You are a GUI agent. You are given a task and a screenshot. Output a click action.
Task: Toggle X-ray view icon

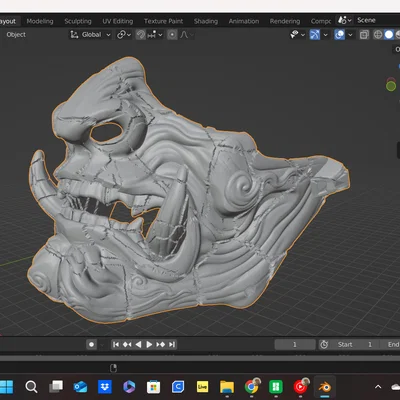[364, 35]
